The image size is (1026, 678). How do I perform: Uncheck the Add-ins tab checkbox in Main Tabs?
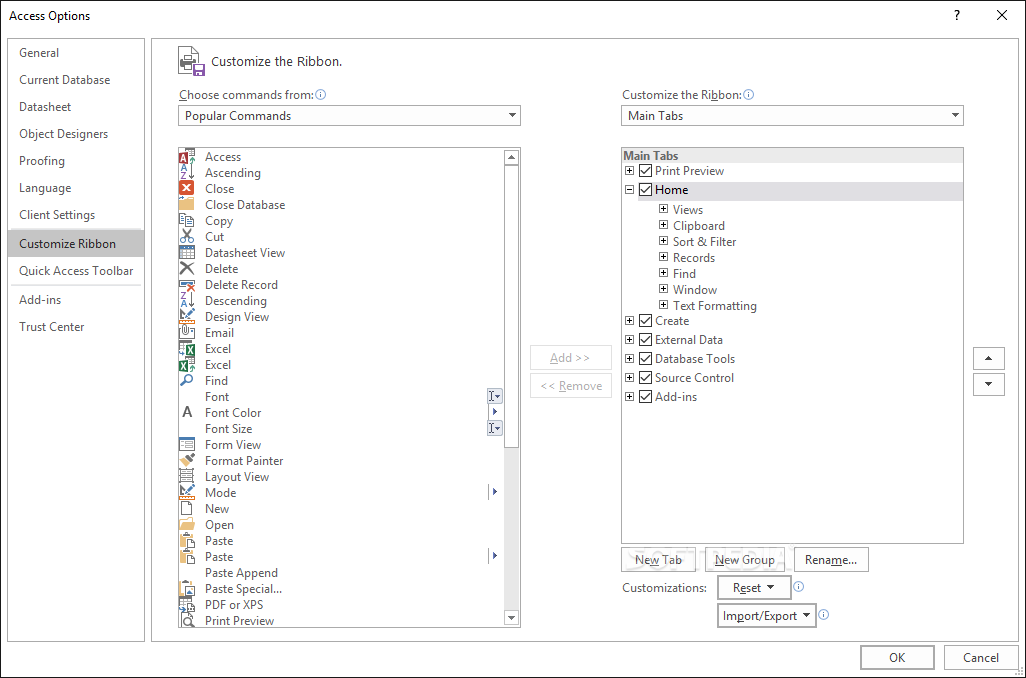646,397
